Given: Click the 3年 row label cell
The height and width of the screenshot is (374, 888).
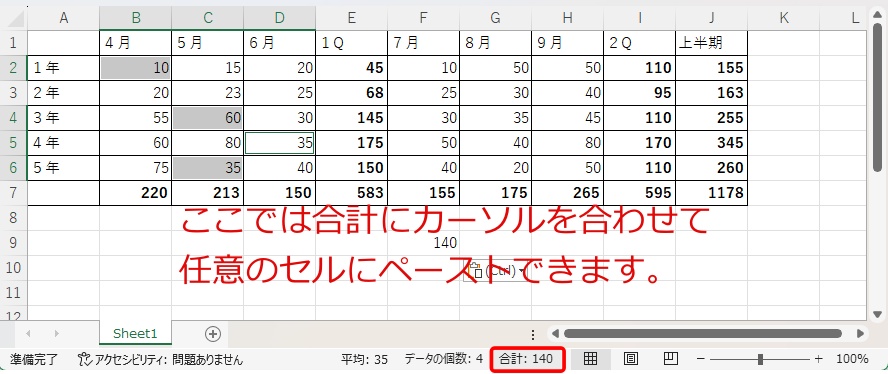Looking at the screenshot, I should [x=63, y=118].
